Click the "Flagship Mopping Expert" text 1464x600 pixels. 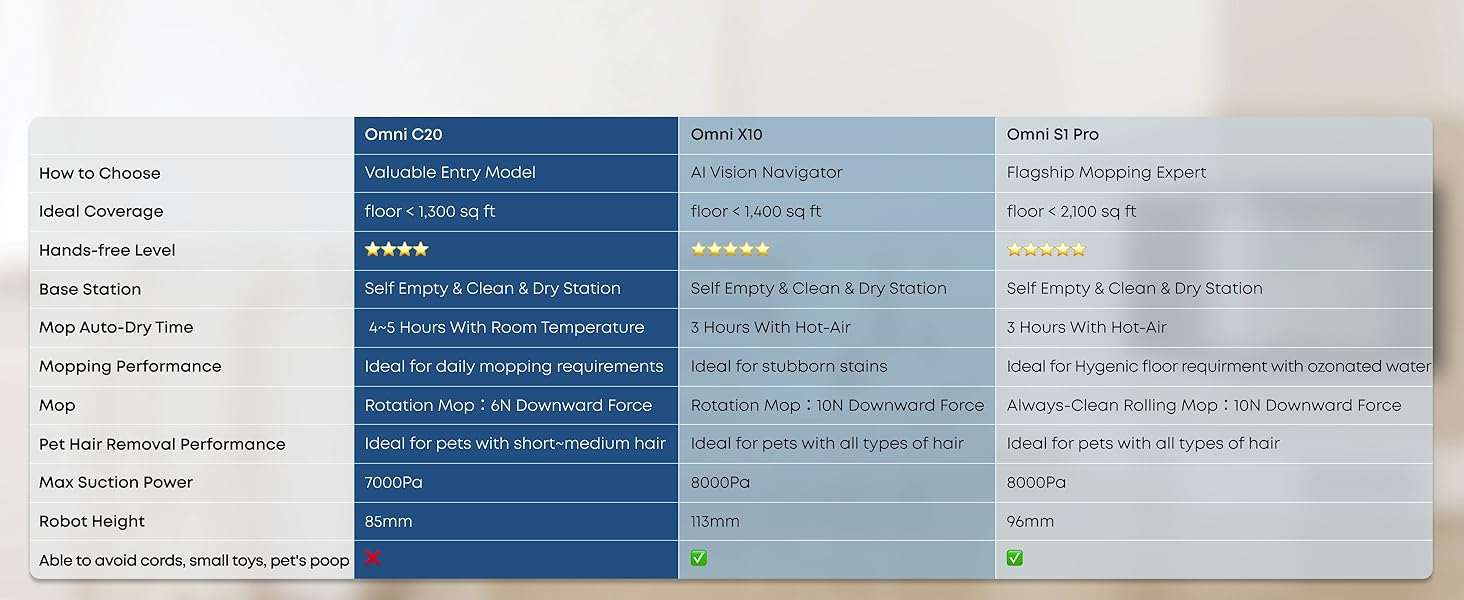pos(1106,172)
